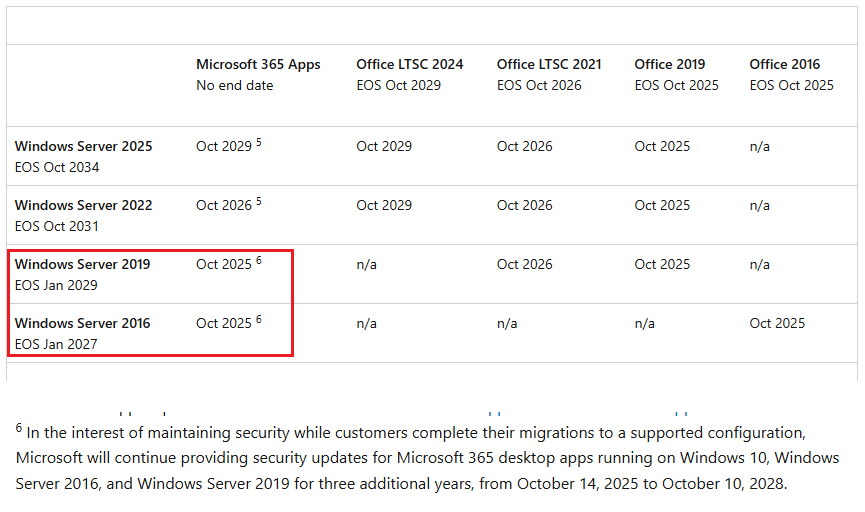Screen dimensions: 865x512
Task: Click the "EOS Oct 2031" text
Action: [x=57, y=226]
